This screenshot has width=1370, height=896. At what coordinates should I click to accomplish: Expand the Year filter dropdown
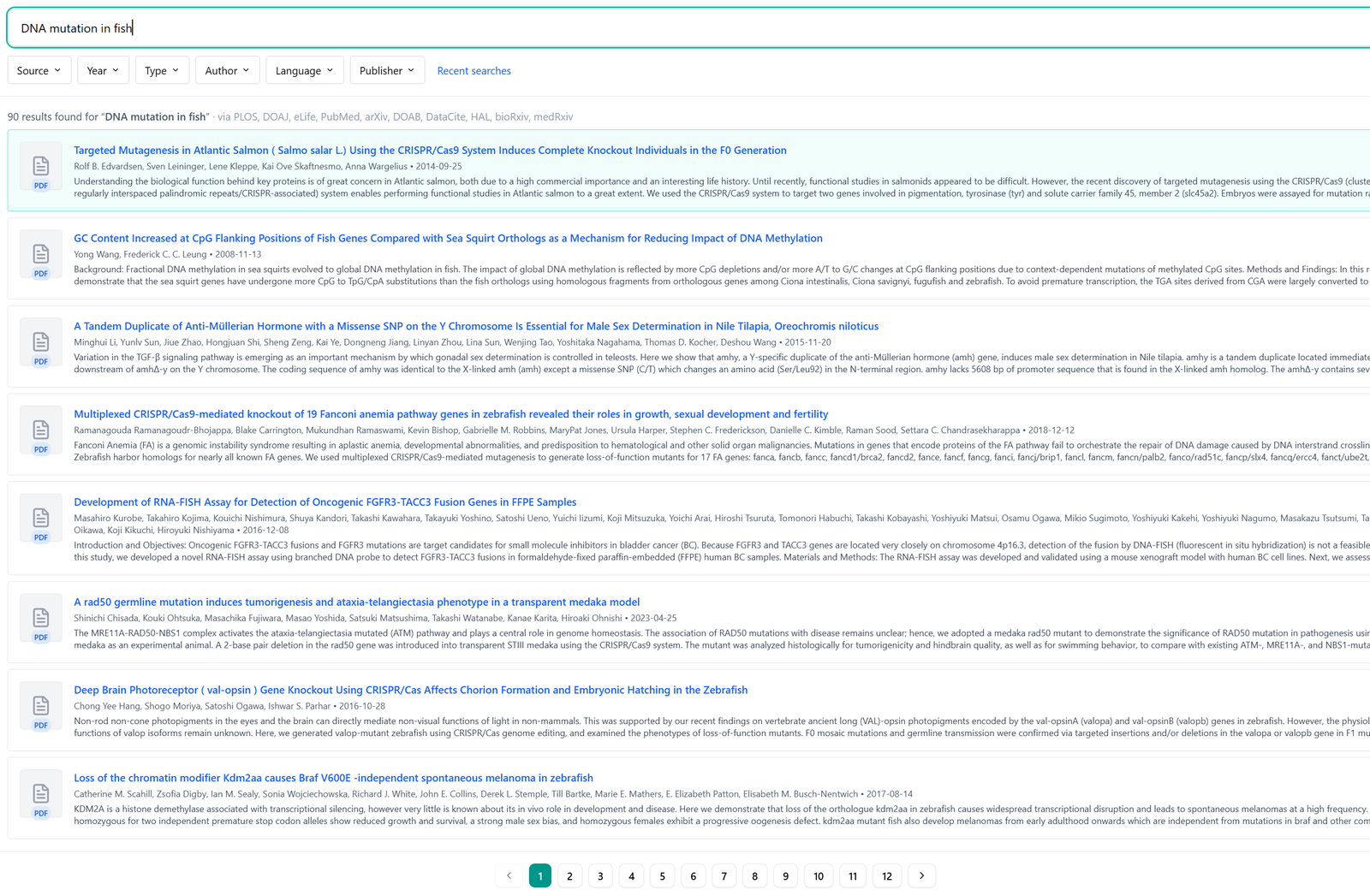tap(104, 70)
